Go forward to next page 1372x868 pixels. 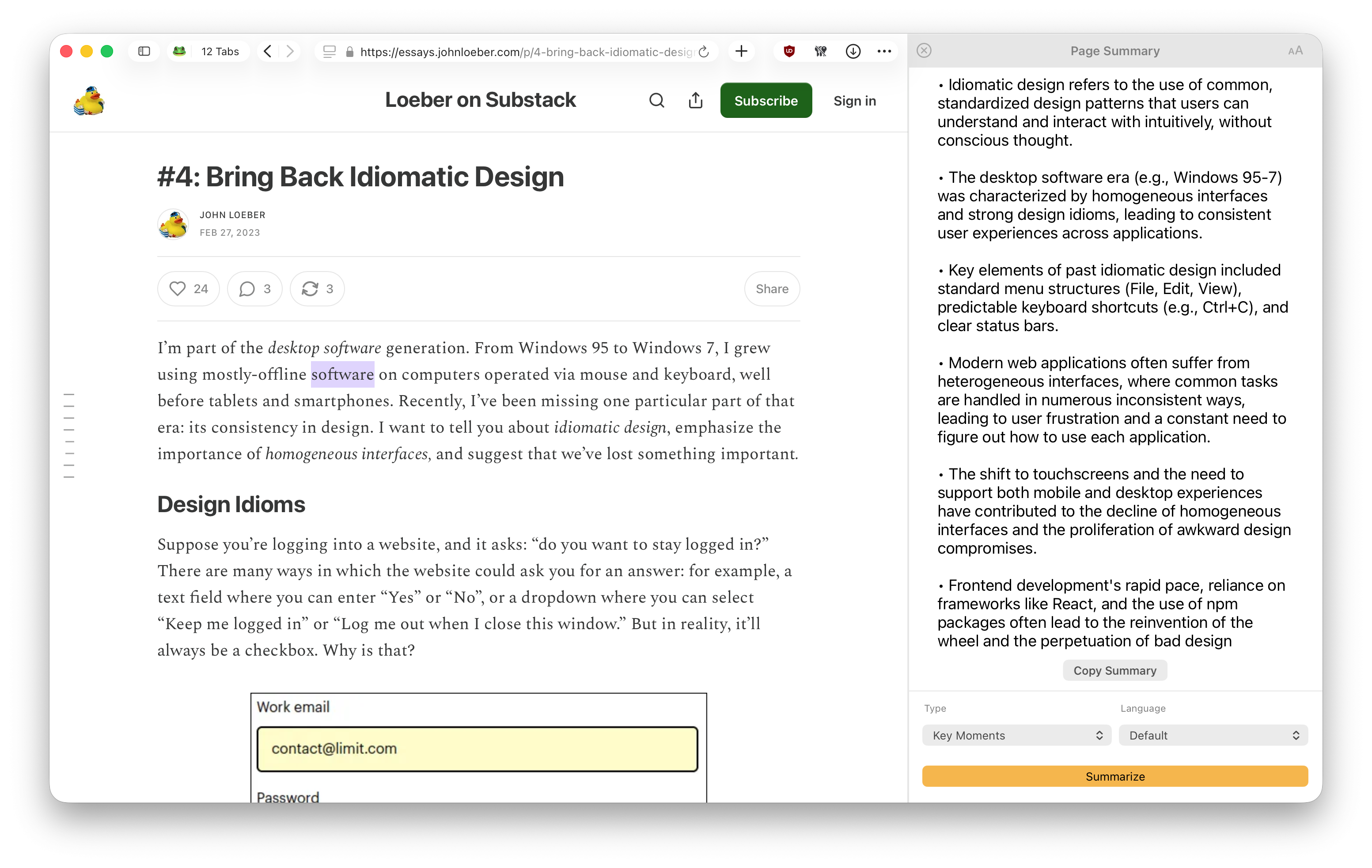coord(290,51)
